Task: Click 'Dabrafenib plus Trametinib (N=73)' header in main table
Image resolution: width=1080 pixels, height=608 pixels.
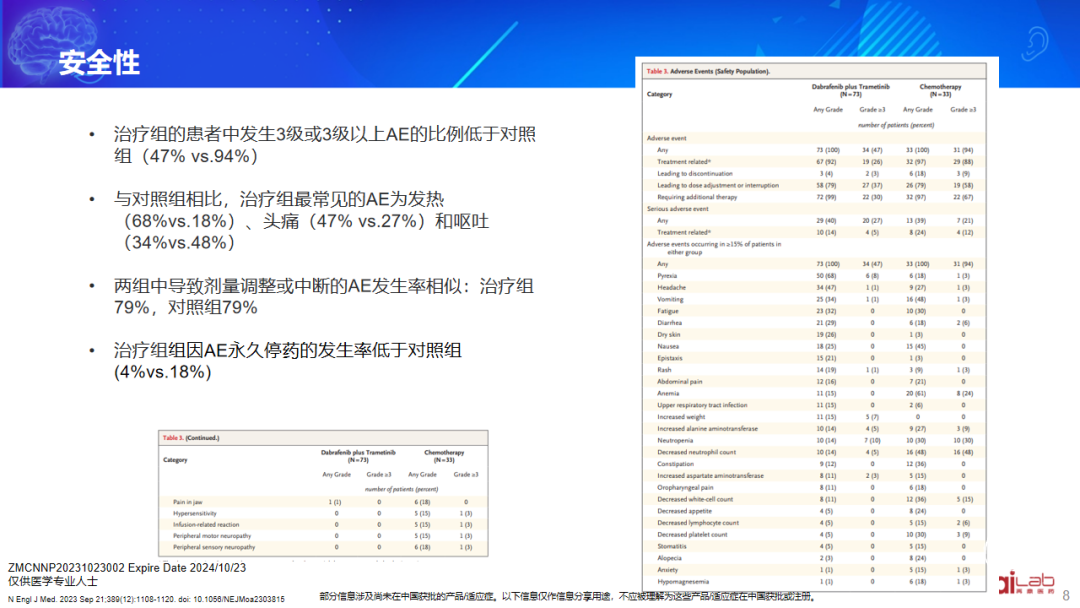Action: click(x=850, y=90)
